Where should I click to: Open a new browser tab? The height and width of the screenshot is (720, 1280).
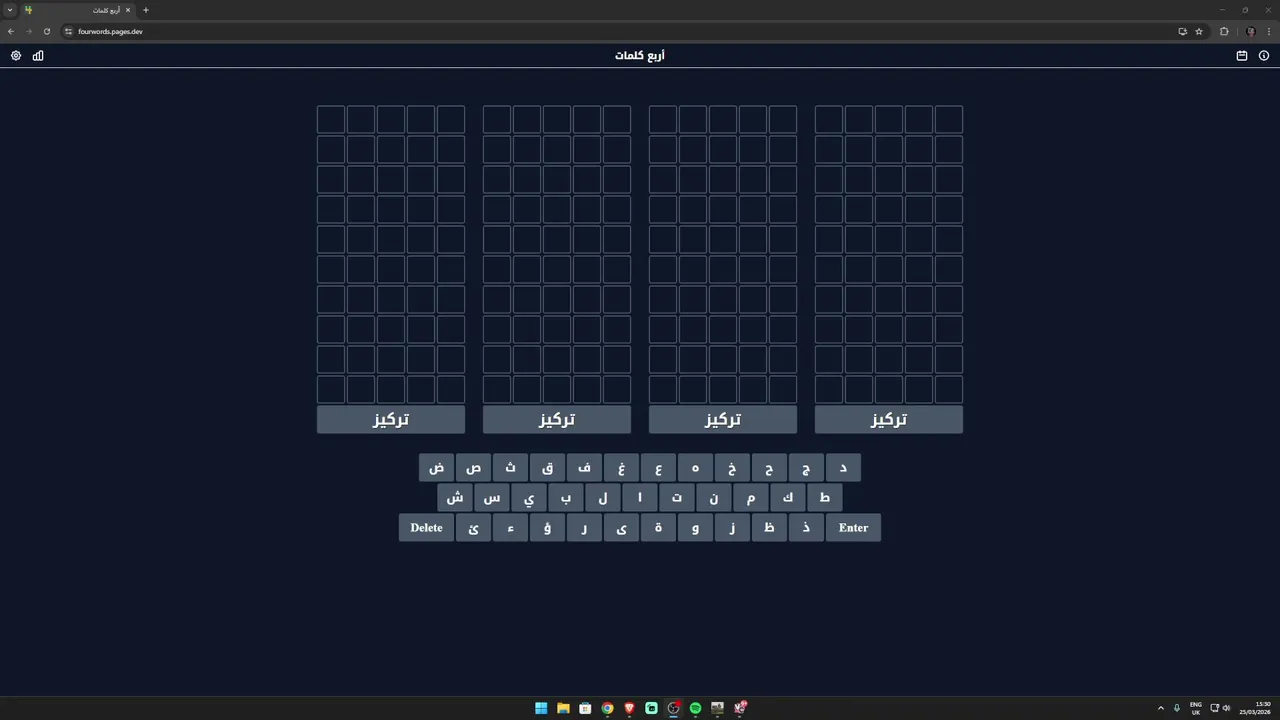pyautogui.click(x=146, y=10)
